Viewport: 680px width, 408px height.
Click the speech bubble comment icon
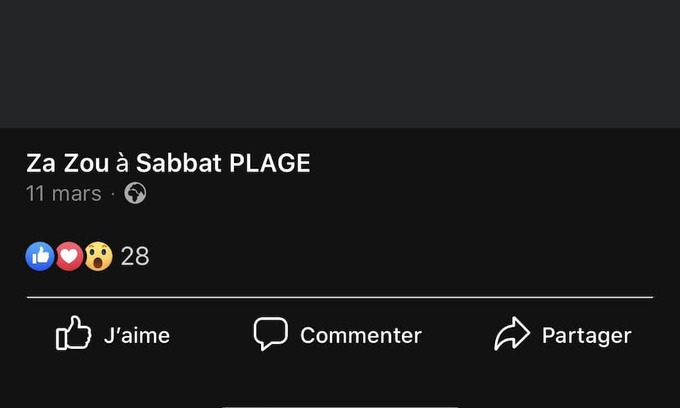(x=270, y=334)
